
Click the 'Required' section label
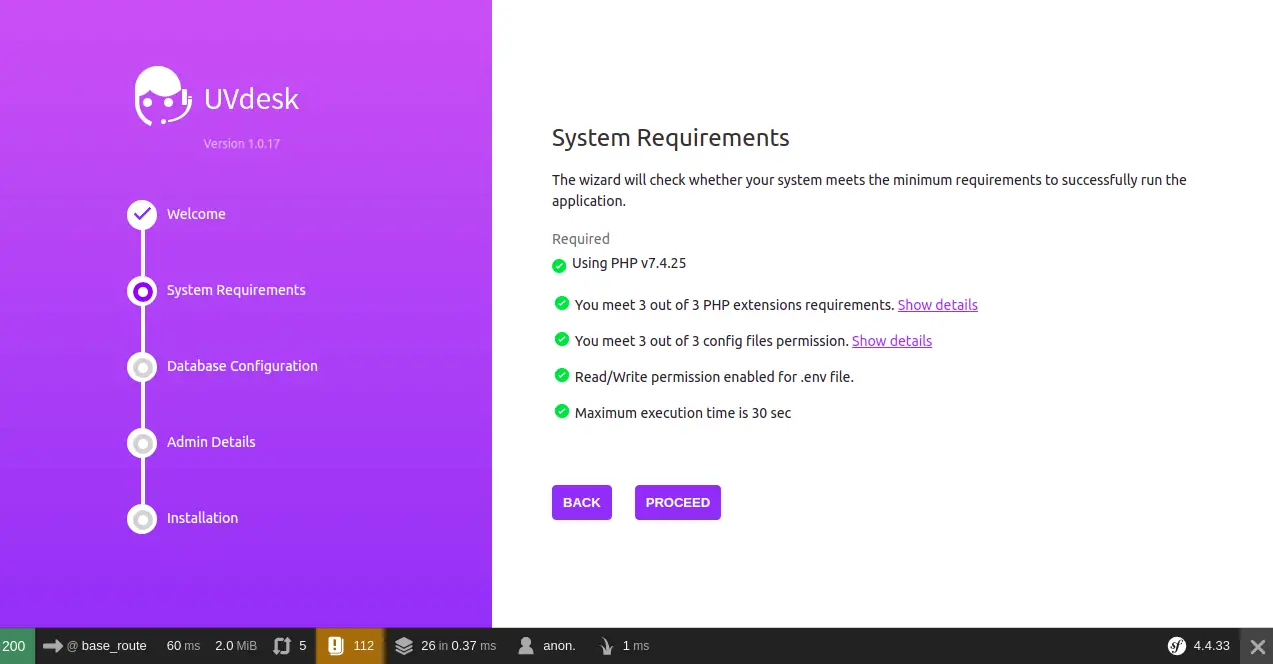(x=581, y=239)
